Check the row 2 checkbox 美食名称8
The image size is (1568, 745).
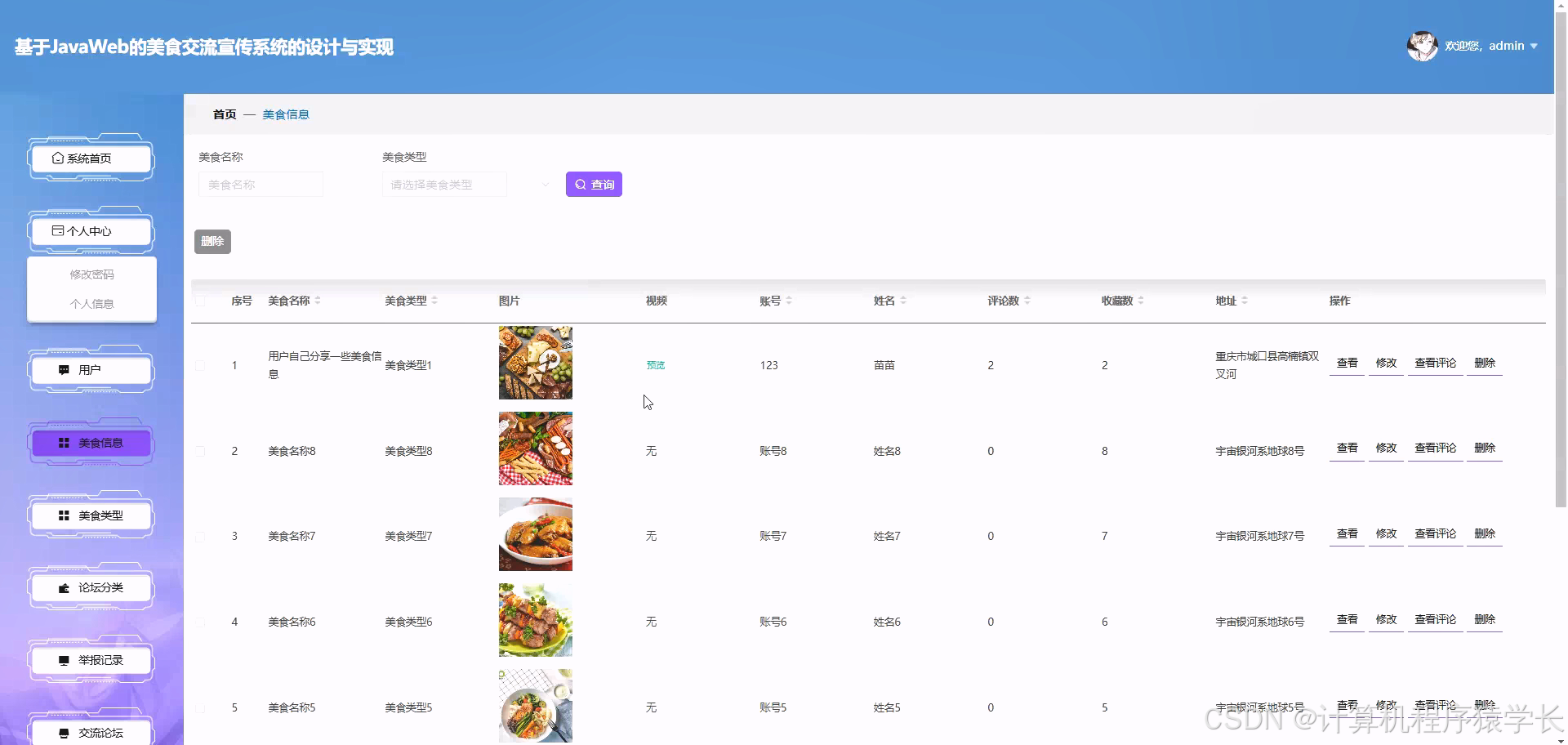[200, 451]
